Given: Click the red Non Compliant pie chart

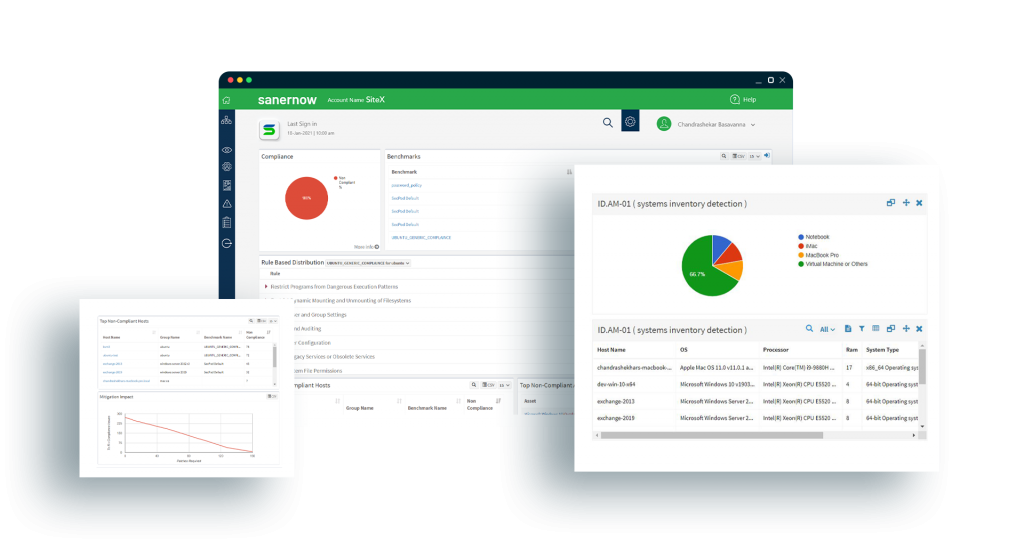Looking at the screenshot, I should pos(306,198).
